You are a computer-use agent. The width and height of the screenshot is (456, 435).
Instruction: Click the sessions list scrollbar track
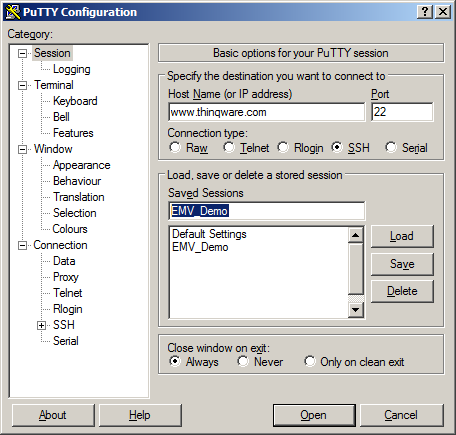click(356, 268)
